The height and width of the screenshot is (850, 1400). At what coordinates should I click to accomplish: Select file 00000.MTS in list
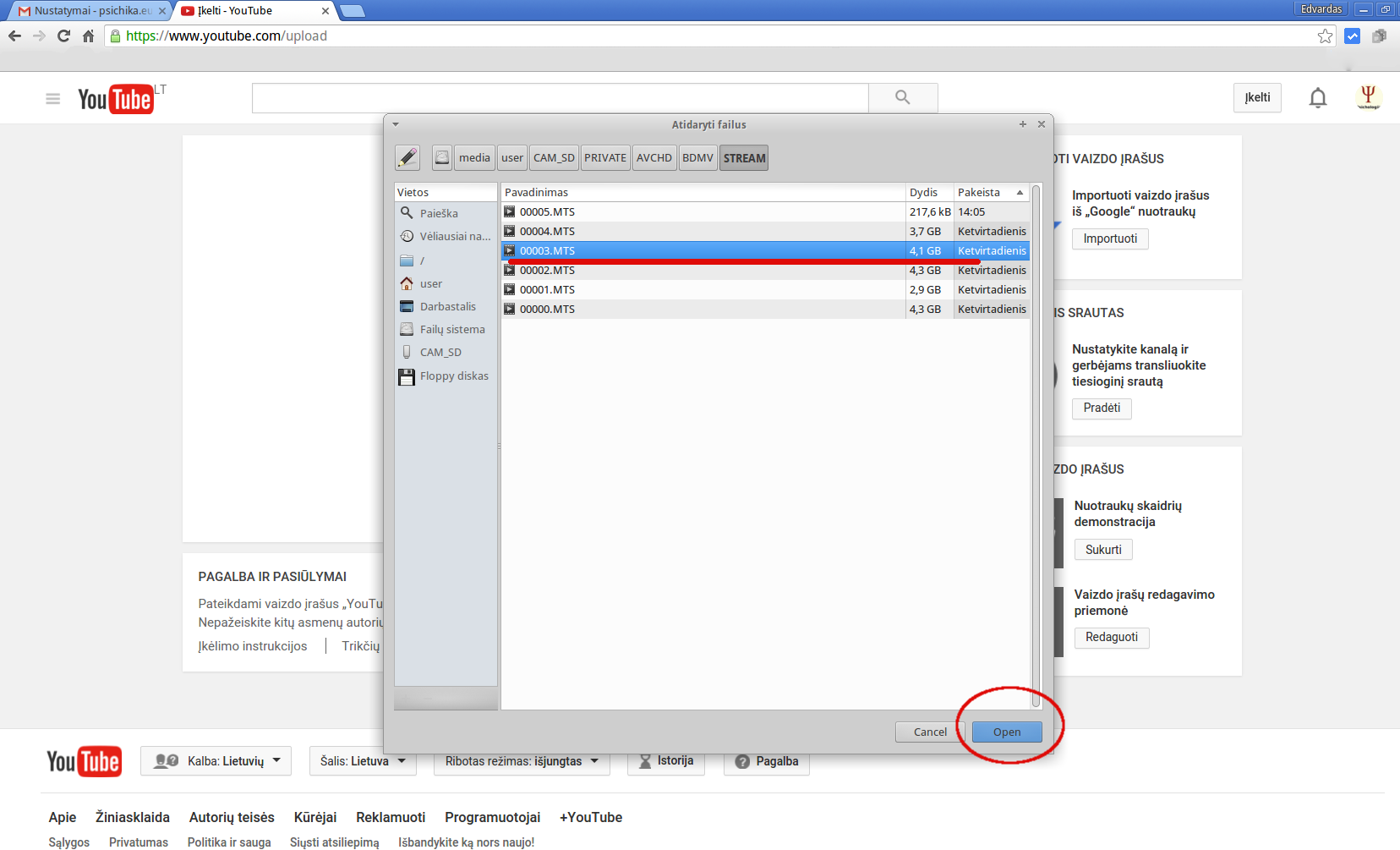[765, 309]
